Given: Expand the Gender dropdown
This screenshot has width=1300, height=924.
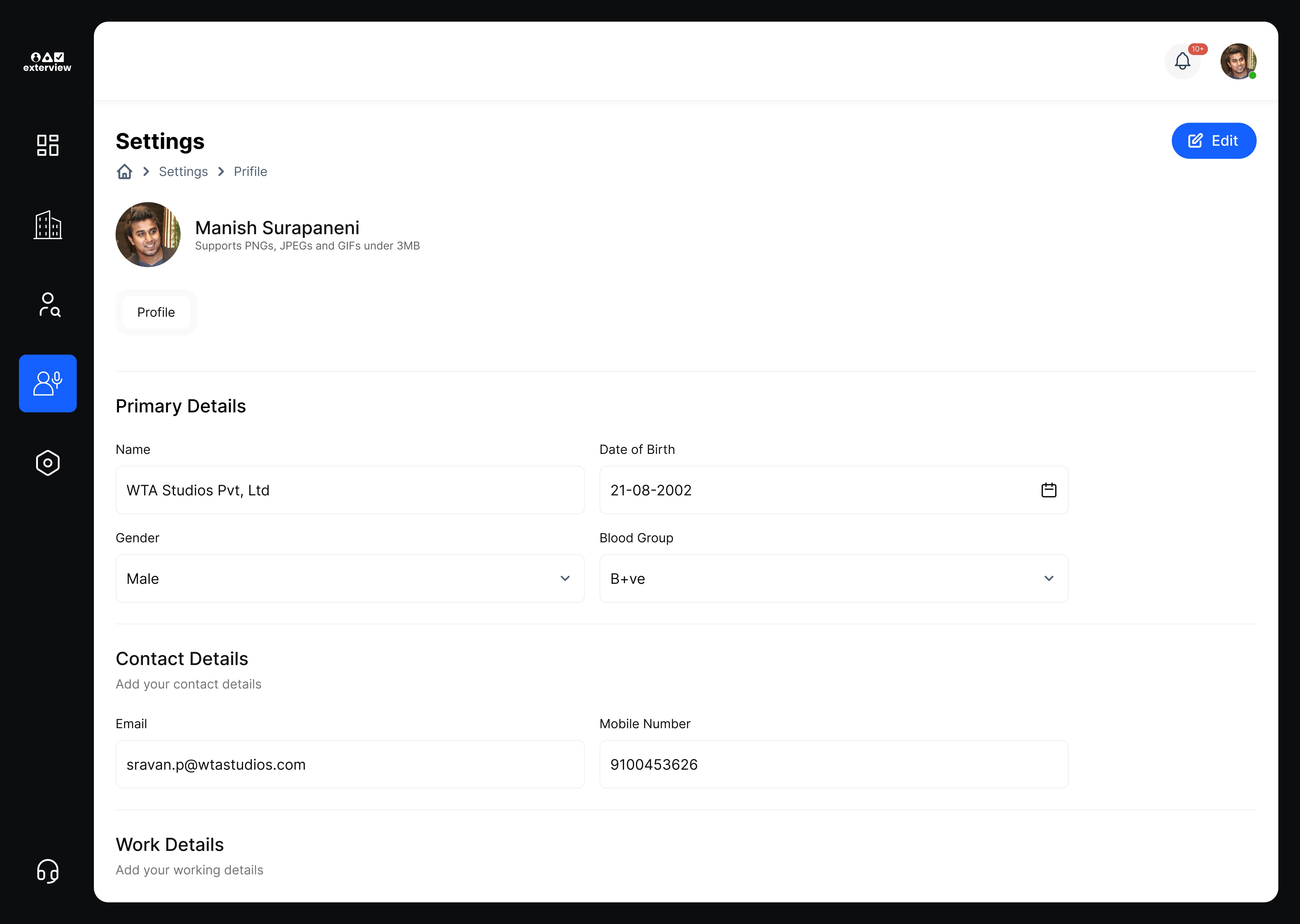Looking at the screenshot, I should (350, 579).
